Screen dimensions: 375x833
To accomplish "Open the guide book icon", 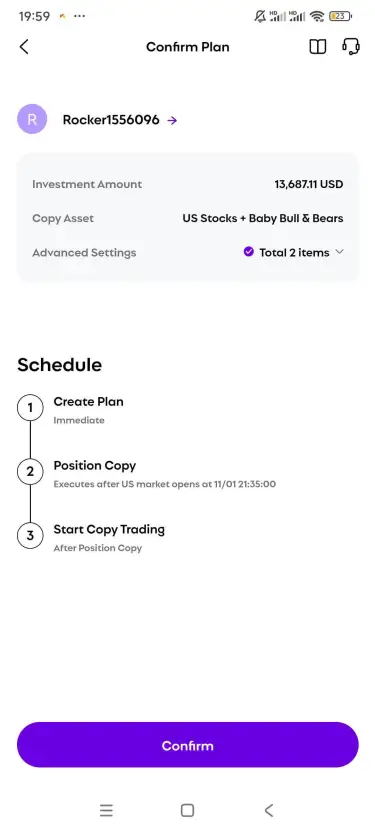I will pyautogui.click(x=318, y=47).
